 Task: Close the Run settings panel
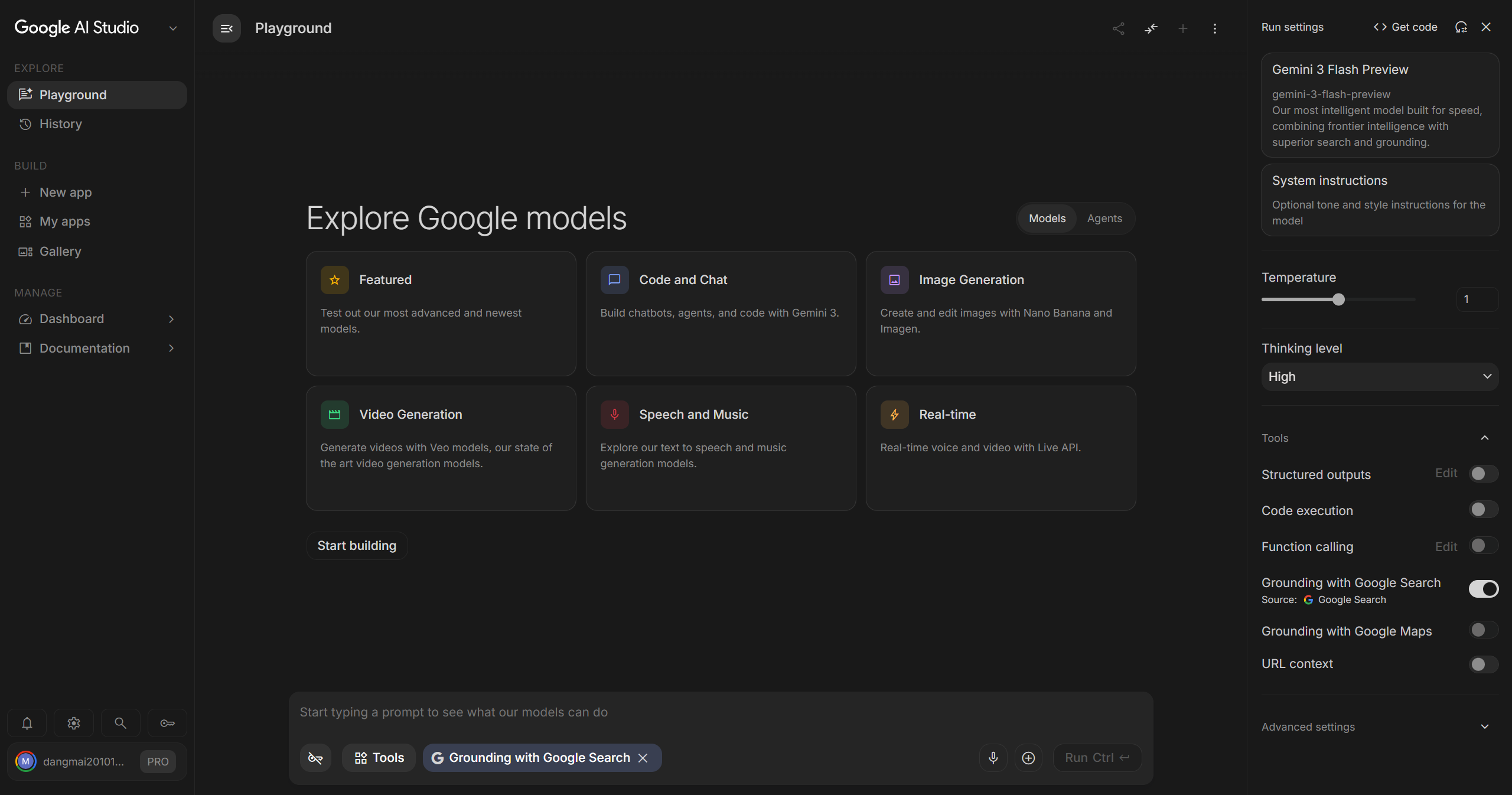[x=1486, y=27]
